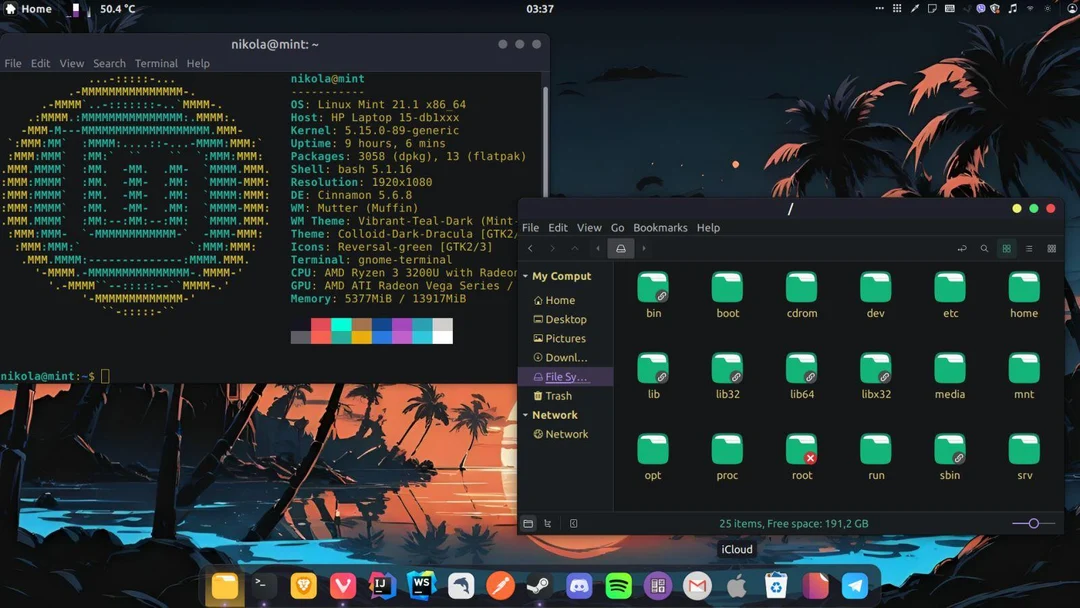The height and width of the screenshot is (608, 1080).
Task: Open the Bookmarks menu in Nemo
Action: coord(660,227)
